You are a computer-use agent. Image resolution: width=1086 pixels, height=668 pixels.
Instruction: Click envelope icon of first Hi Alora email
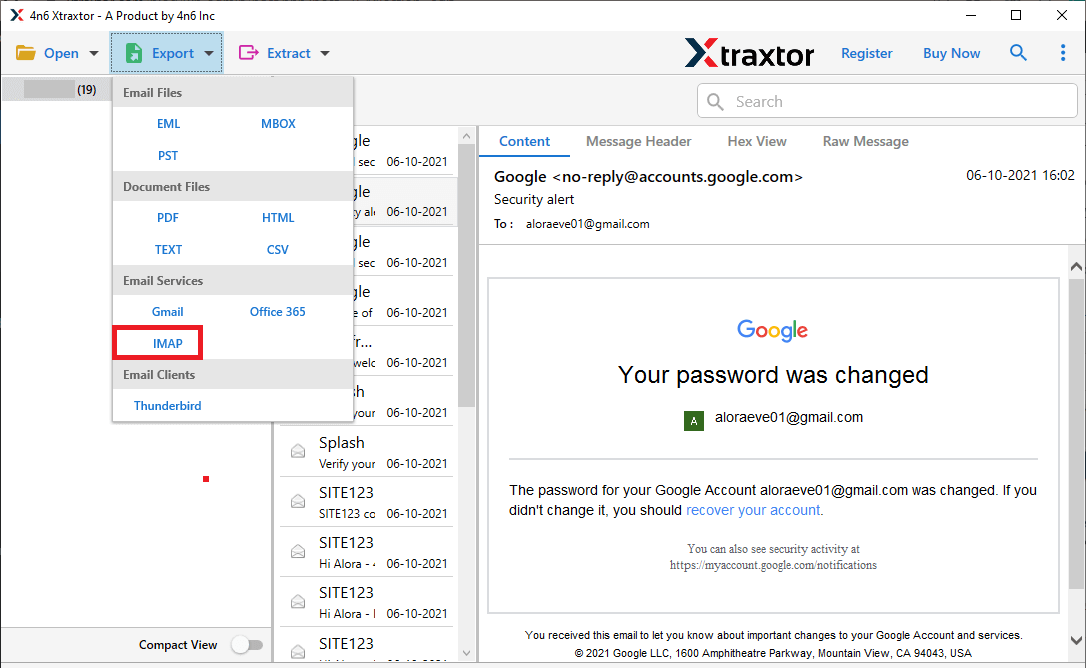298,551
